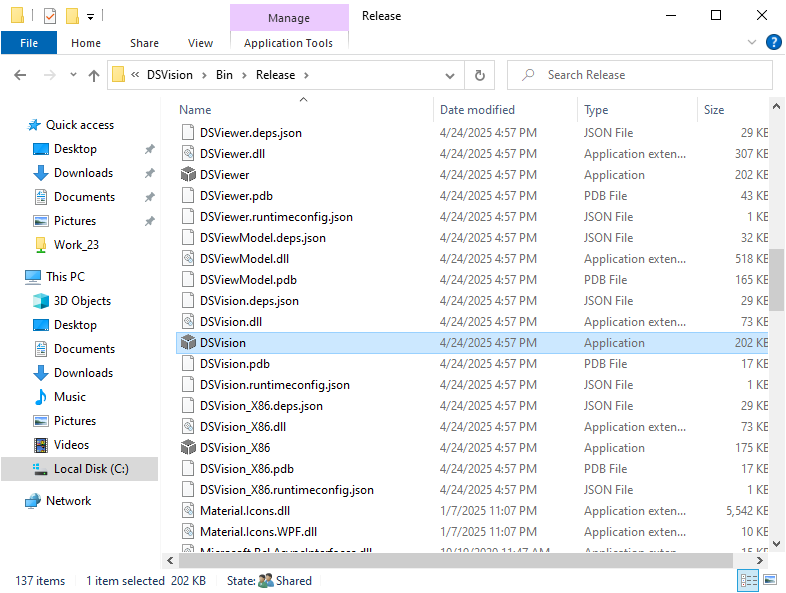786x593 pixels.
Task: Click the DSVision application icon
Action: [188, 342]
